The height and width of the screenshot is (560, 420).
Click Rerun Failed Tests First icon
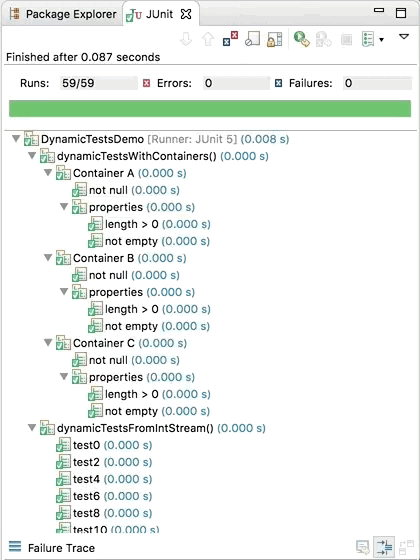click(x=324, y=39)
